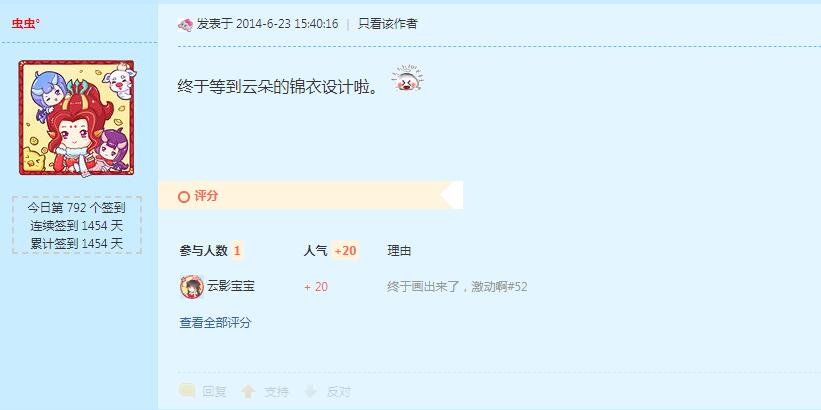The image size is (821, 410).
Task: Select 只看该作者 to filter by author
Action: tap(387, 24)
